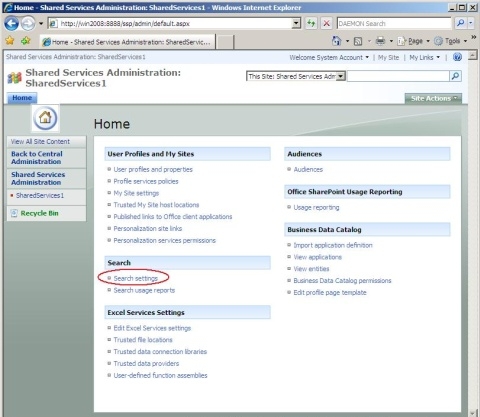
Task: Open Profile services policies
Action: tap(146, 181)
